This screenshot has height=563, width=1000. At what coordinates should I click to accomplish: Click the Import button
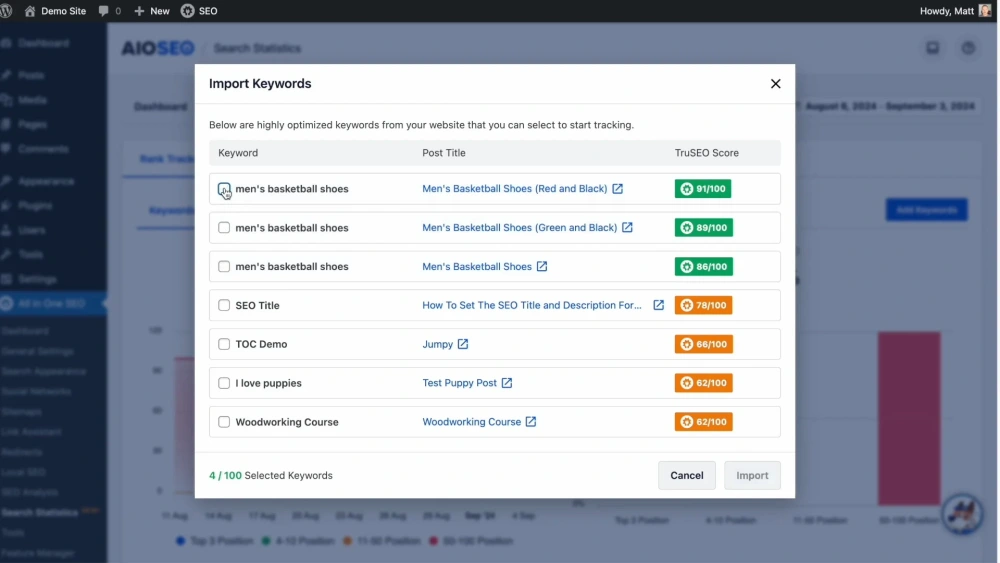click(x=752, y=476)
